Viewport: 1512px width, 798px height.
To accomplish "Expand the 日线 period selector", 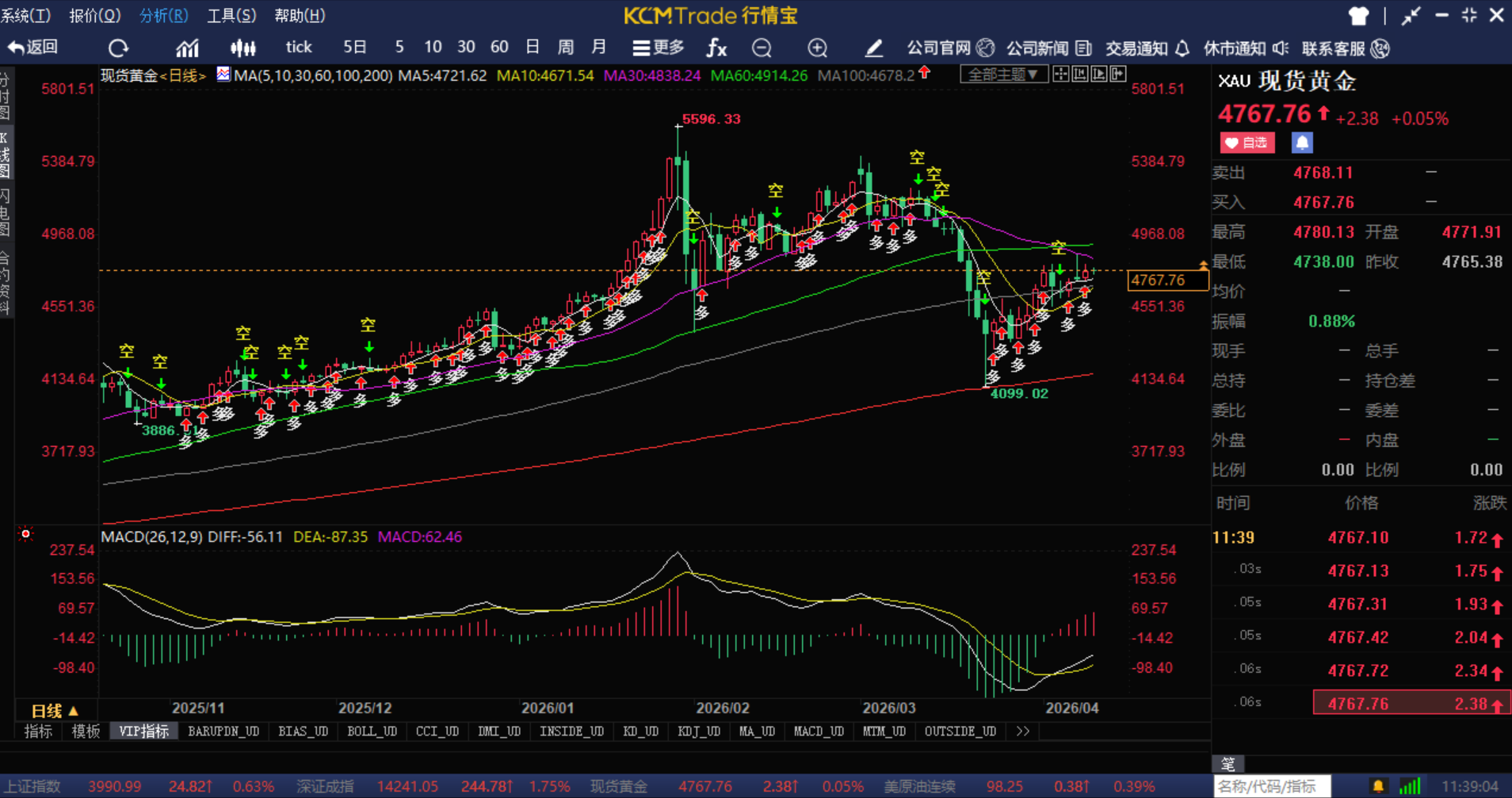I will (x=55, y=710).
